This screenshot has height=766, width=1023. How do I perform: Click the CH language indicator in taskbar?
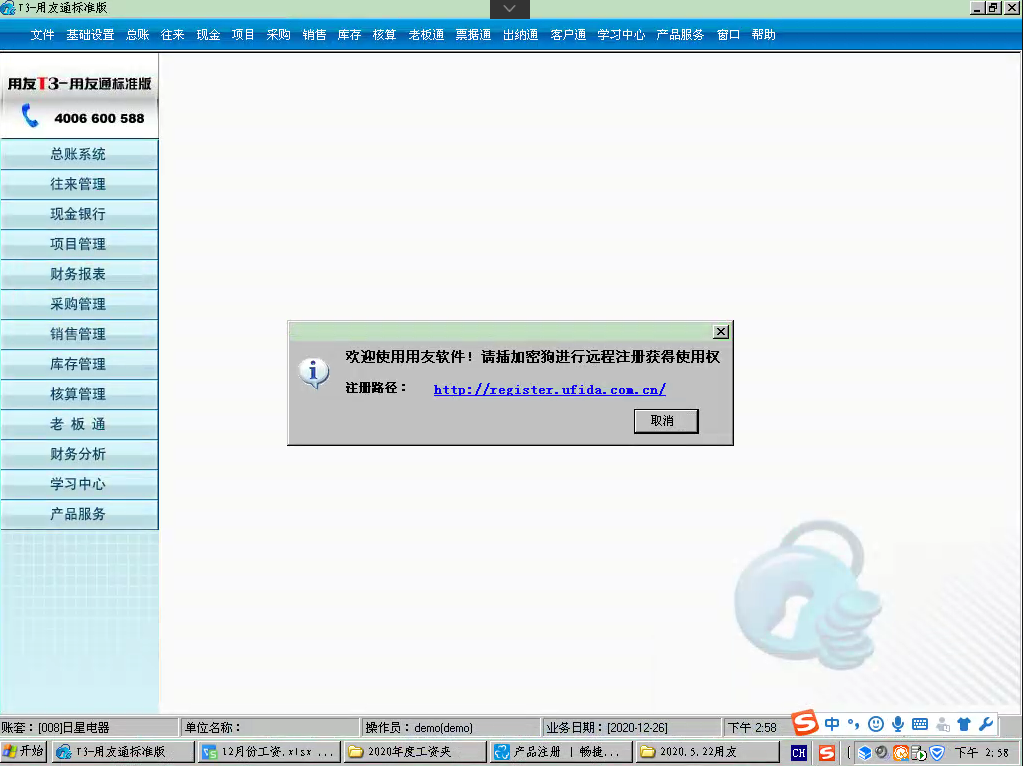pyautogui.click(x=799, y=752)
